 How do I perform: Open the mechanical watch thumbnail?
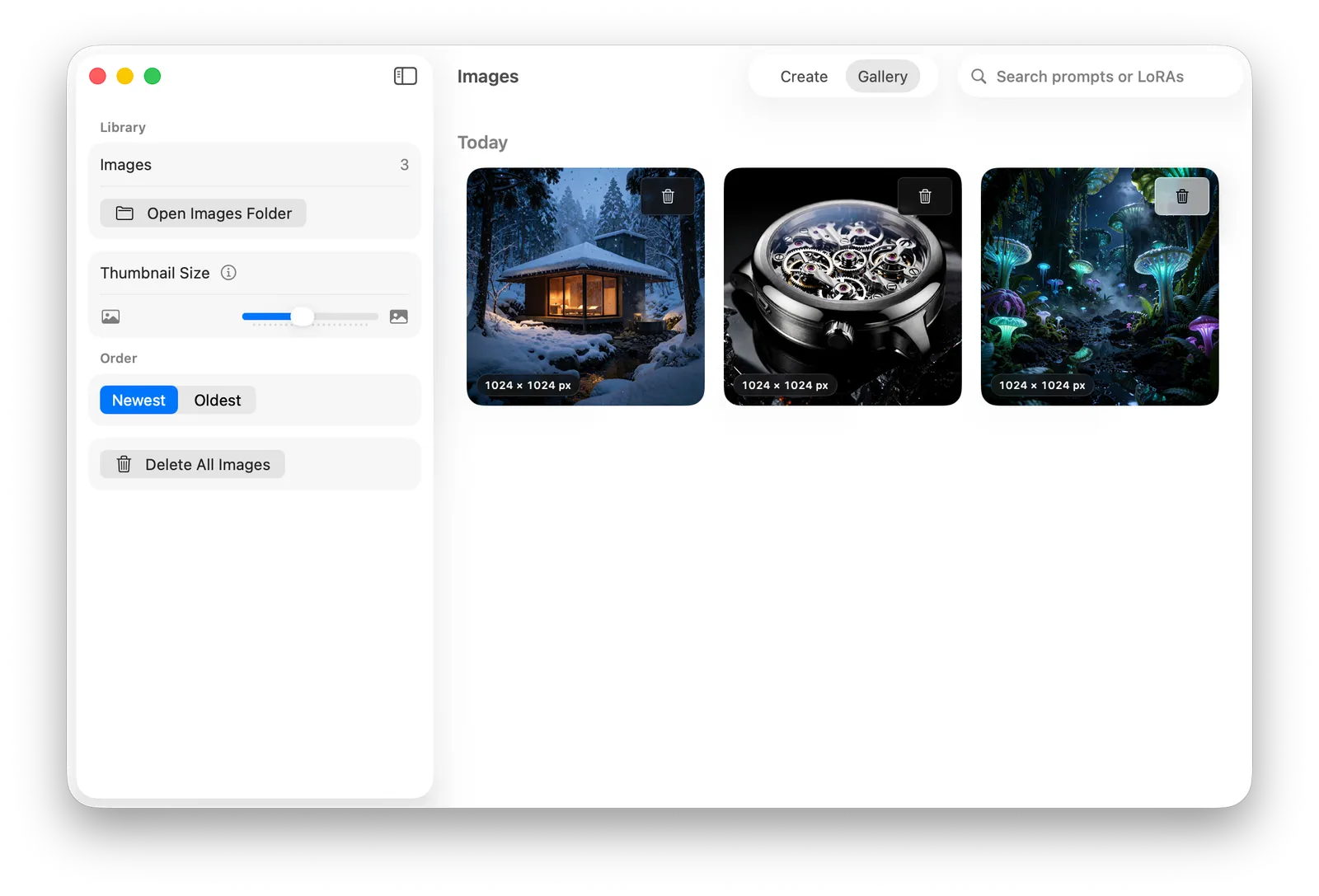point(843,287)
